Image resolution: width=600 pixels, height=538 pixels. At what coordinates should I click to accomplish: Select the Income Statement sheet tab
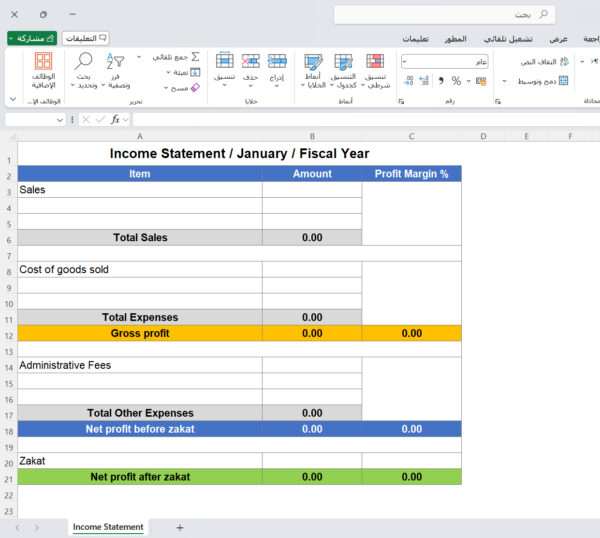[108, 527]
